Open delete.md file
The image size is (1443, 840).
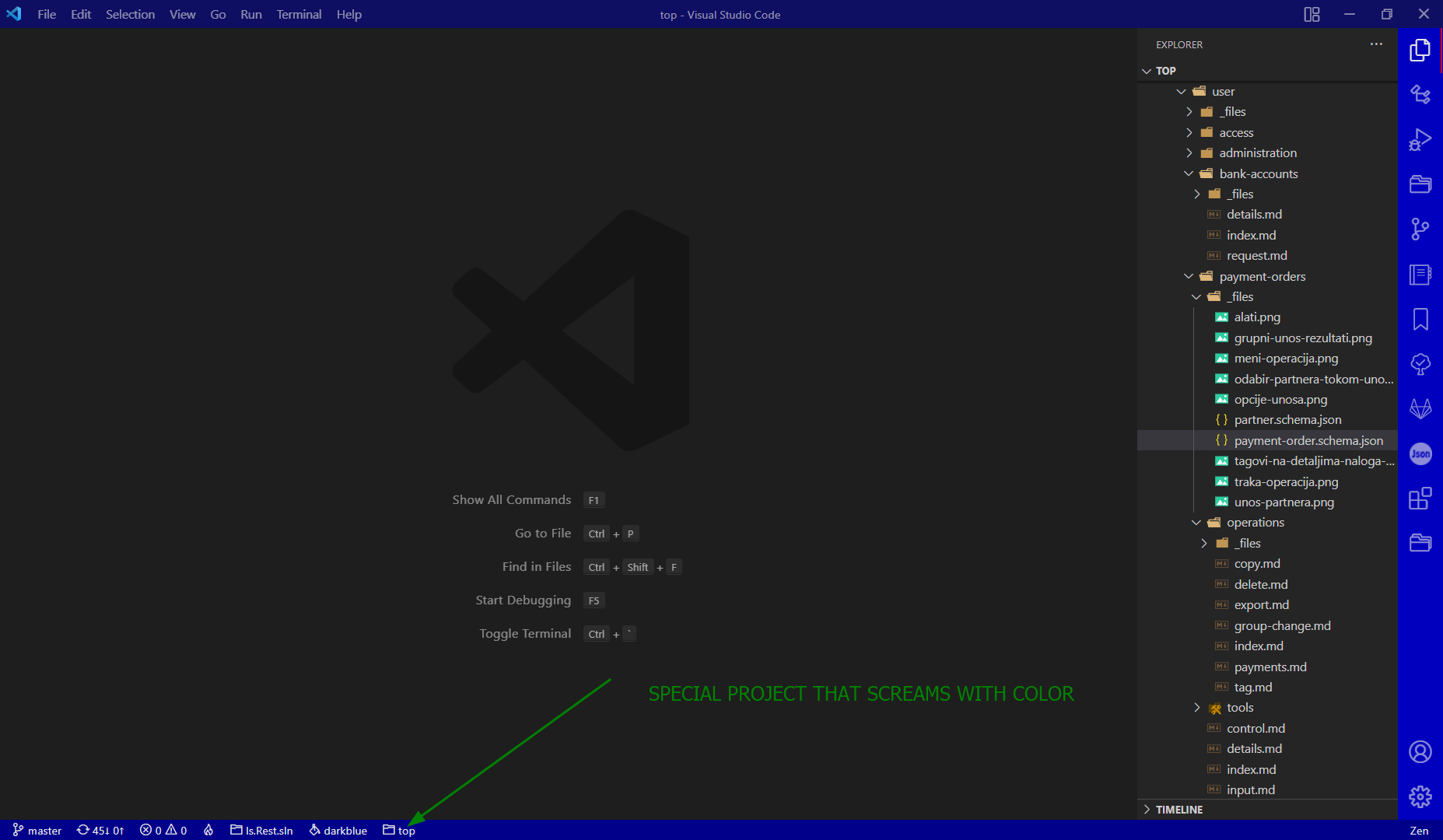tap(1267, 584)
